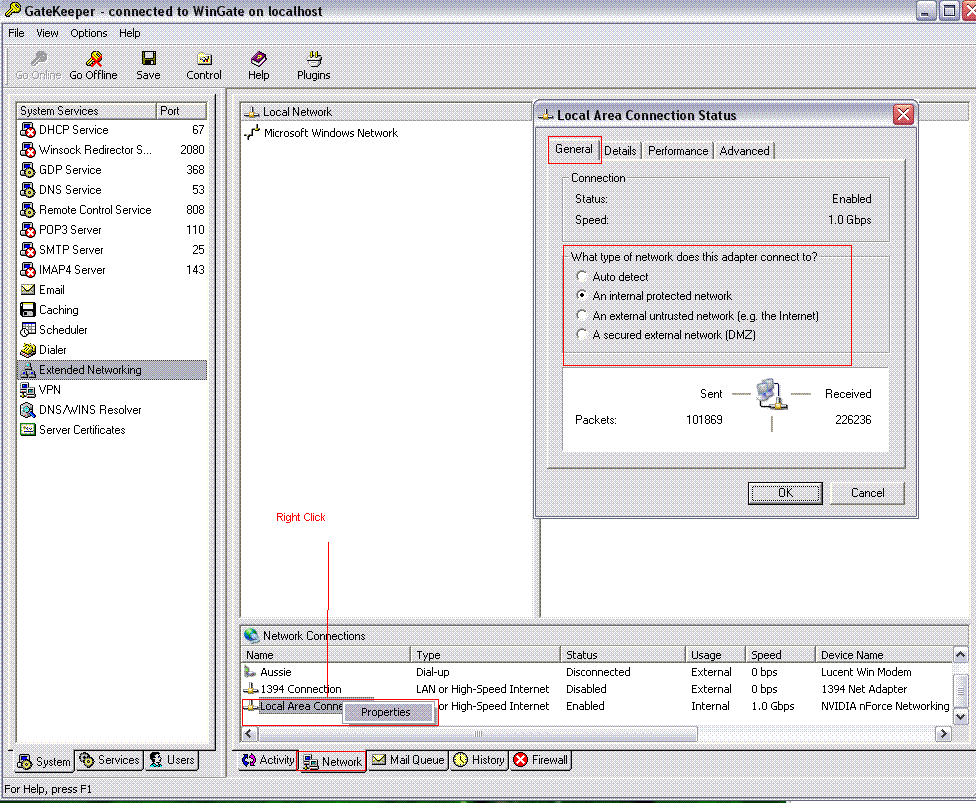Viewport: 976px width, 803px height.
Task: Click the Caching disk icon
Action: [27, 310]
